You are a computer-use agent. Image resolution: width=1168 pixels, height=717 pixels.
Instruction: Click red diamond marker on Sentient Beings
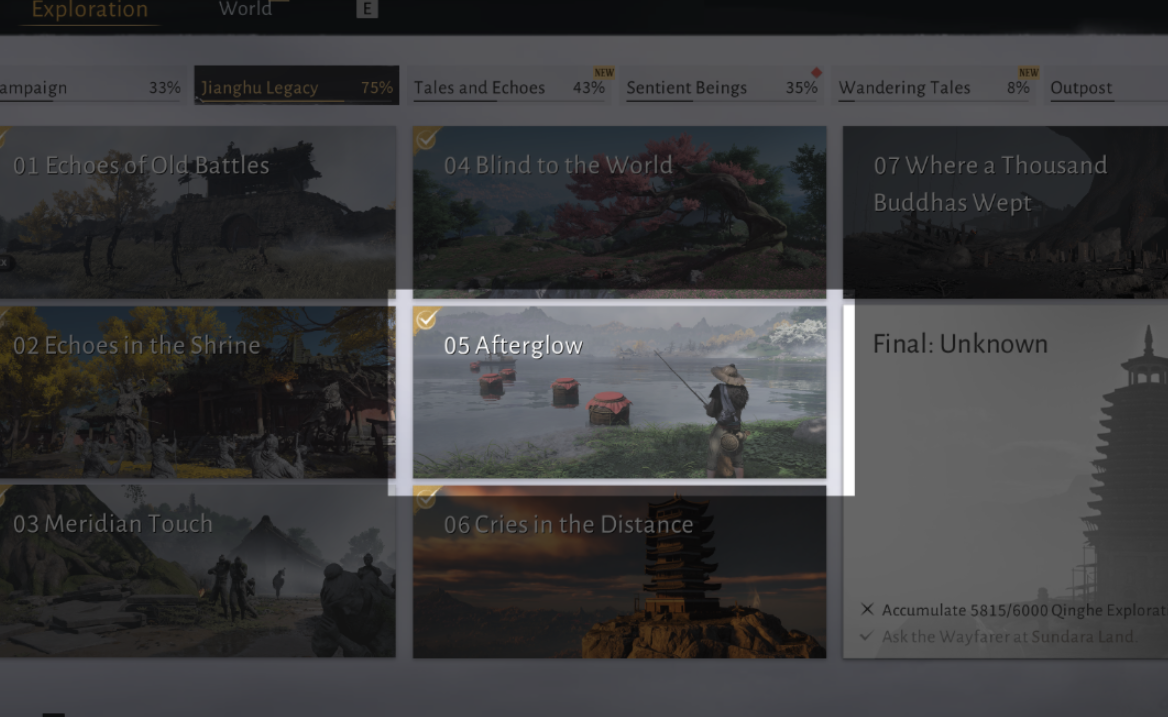pyautogui.click(x=816, y=72)
